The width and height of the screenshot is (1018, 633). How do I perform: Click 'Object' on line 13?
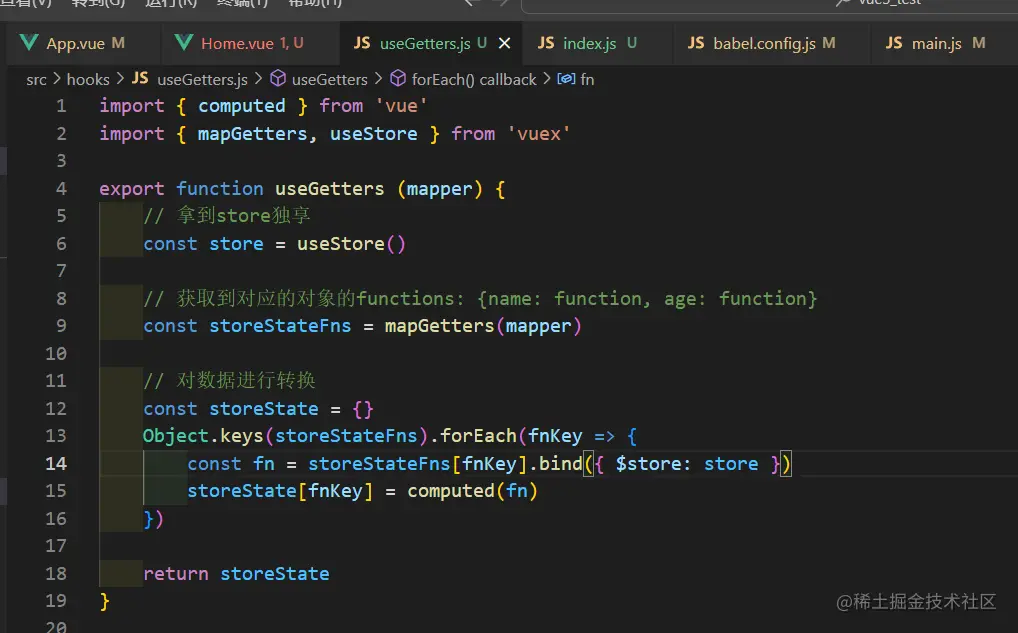(x=175, y=436)
